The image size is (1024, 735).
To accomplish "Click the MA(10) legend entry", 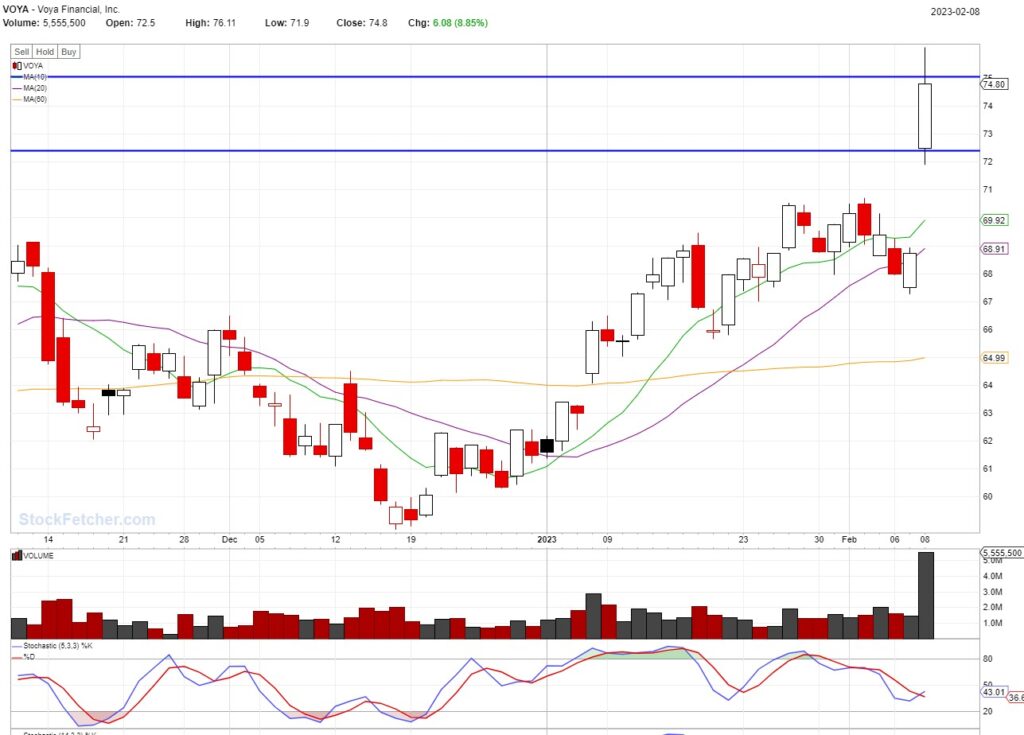I will coord(30,76).
